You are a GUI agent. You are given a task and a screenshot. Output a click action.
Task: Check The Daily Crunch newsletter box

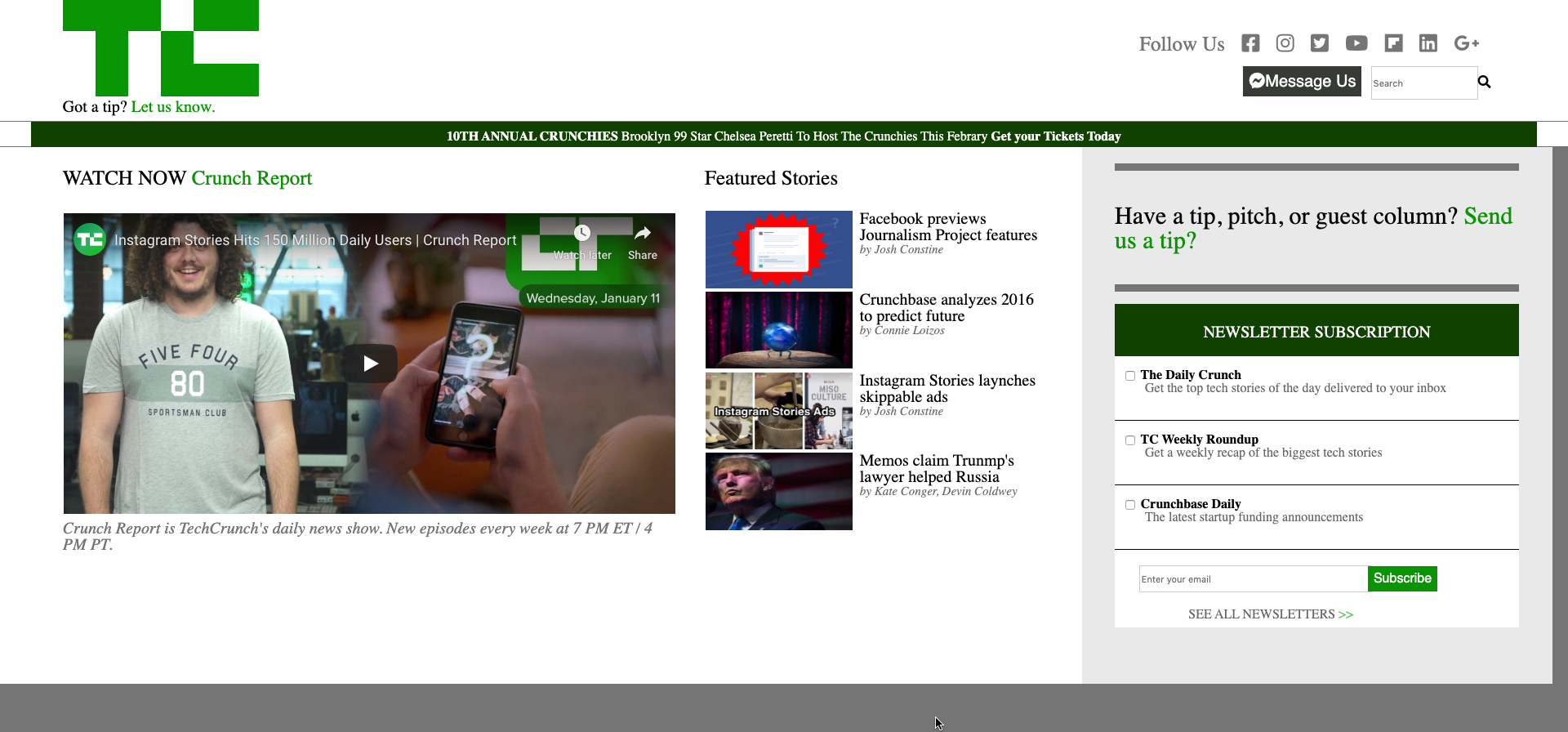(1130, 376)
